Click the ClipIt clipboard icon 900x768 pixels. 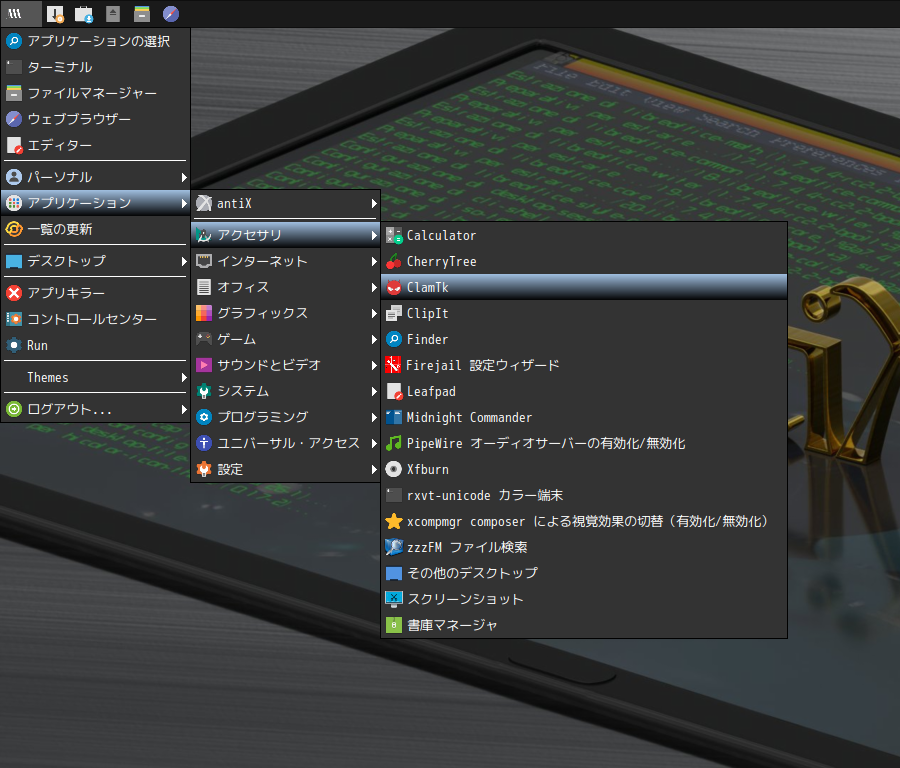pos(394,313)
